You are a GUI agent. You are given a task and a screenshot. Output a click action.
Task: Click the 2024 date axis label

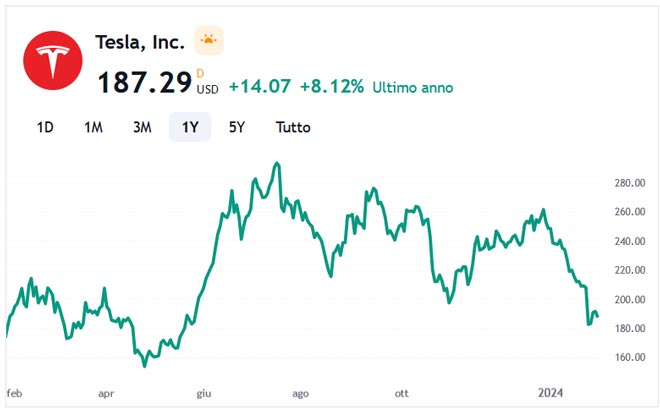click(x=552, y=393)
